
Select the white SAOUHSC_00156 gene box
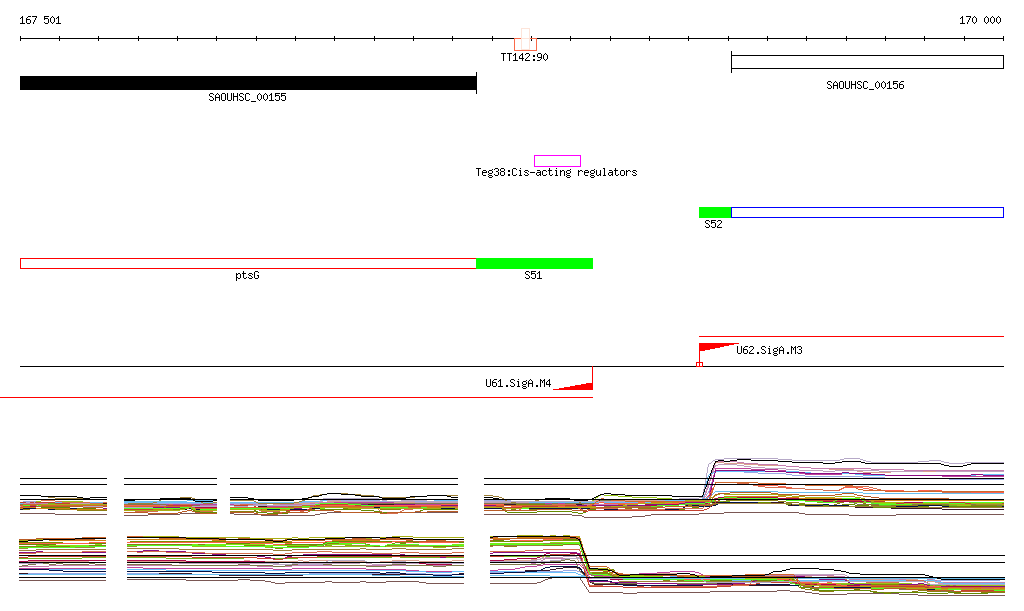(x=867, y=62)
